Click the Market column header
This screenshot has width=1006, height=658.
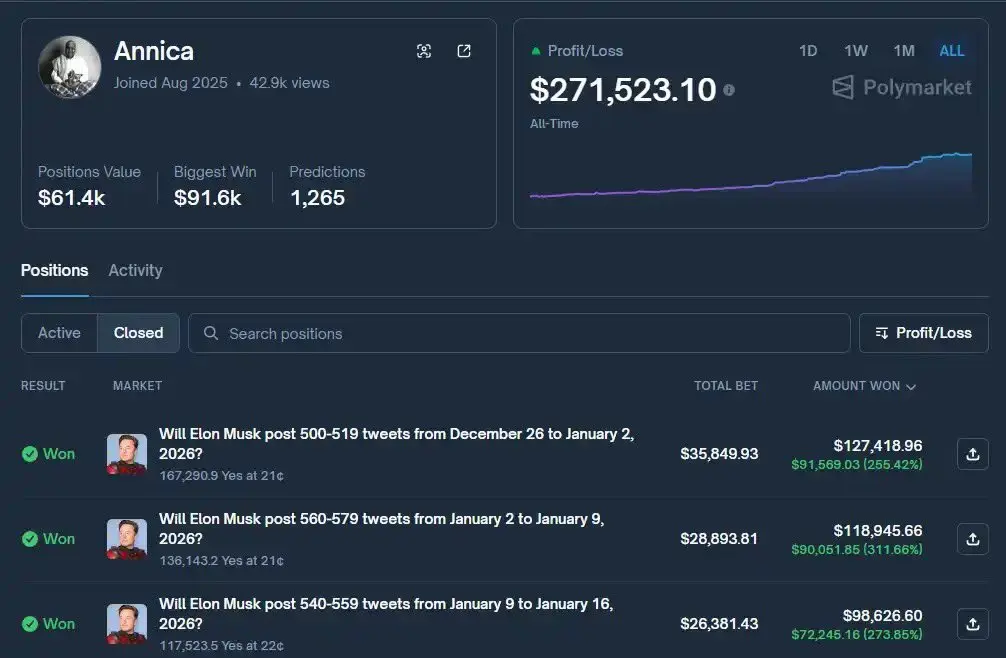[137, 386]
